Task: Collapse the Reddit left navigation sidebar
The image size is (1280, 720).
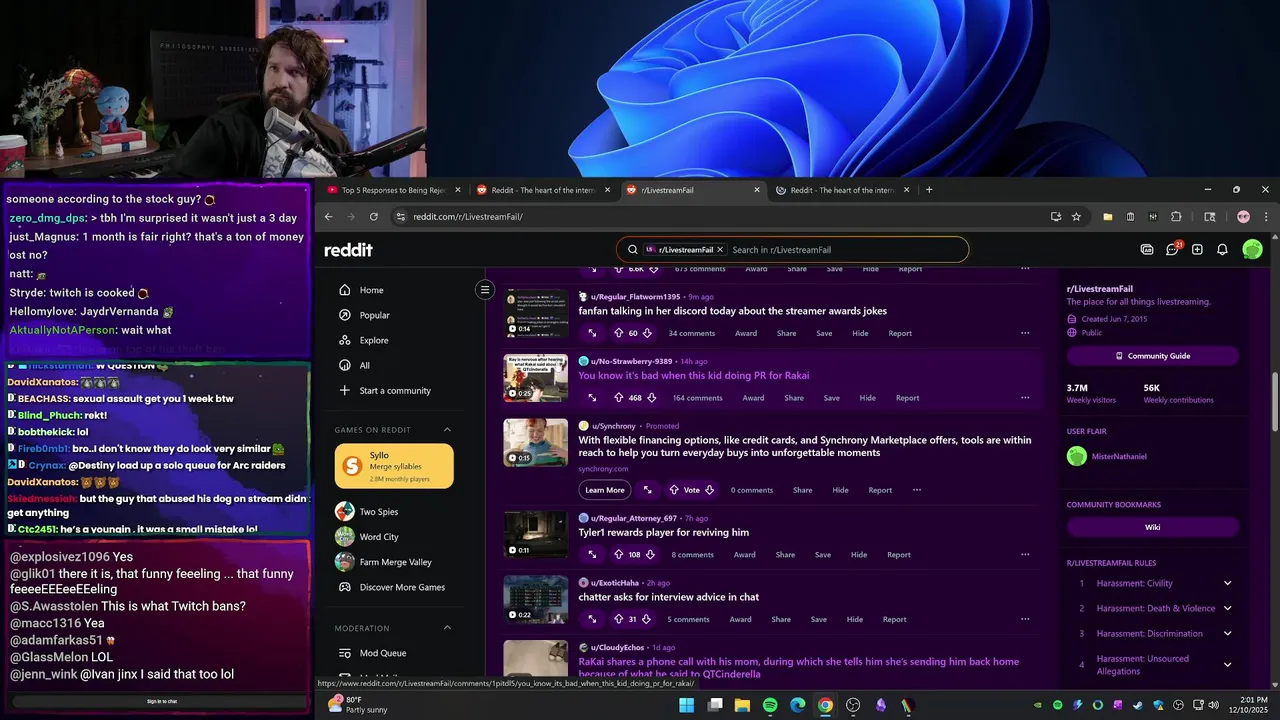Action: tap(485, 290)
